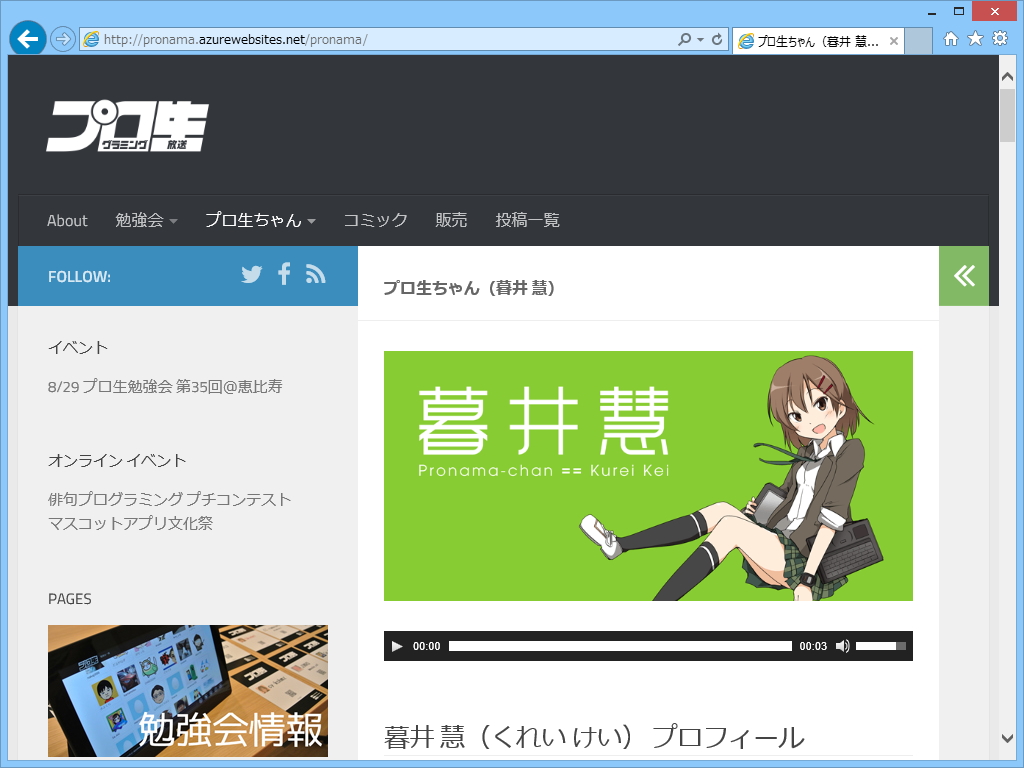1024x768 pixels.
Task: Open the 8/29 プロ生勉強会 event link
Action: point(166,387)
